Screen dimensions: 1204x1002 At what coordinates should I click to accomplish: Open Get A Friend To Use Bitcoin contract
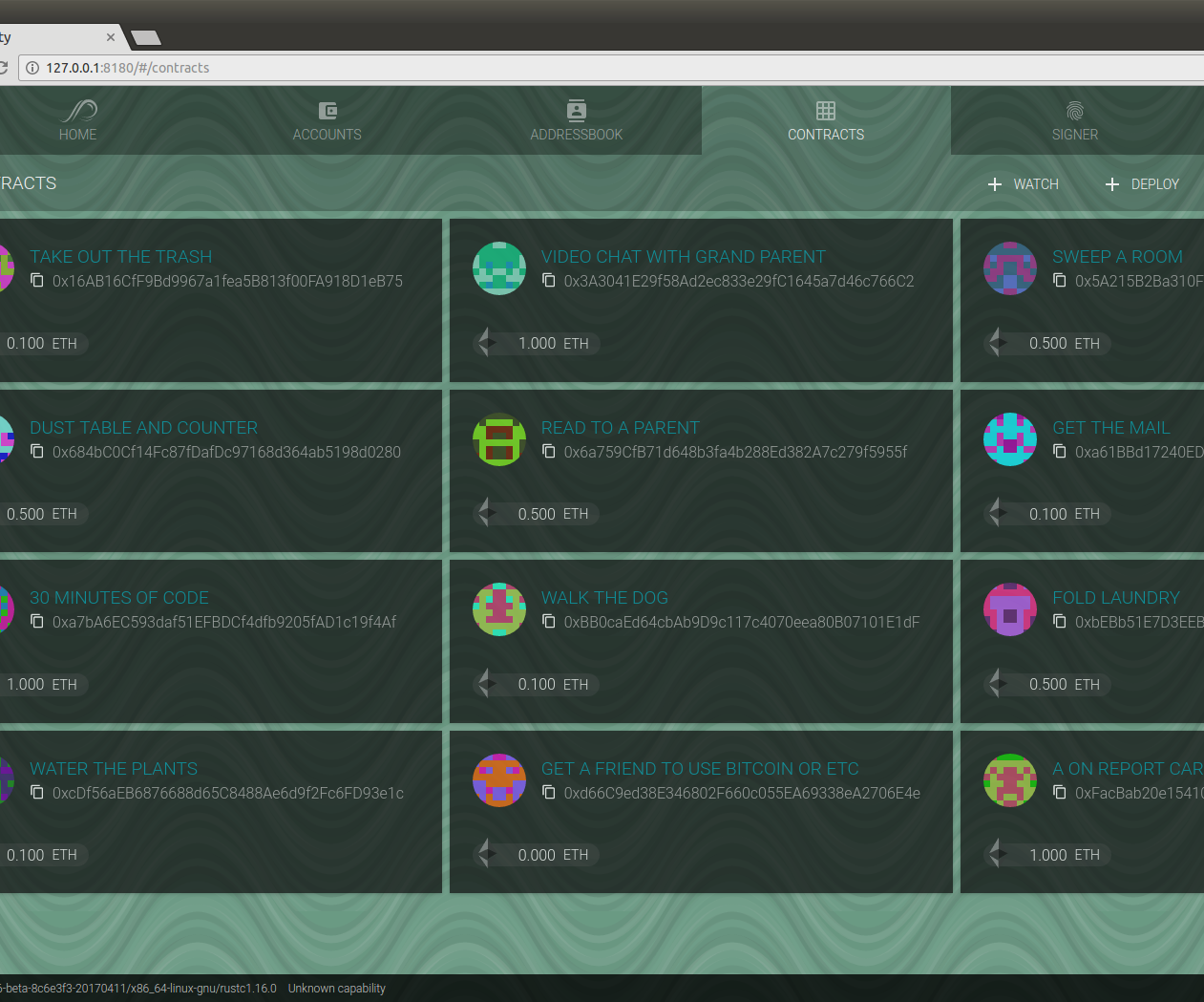click(x=700, y=769)
